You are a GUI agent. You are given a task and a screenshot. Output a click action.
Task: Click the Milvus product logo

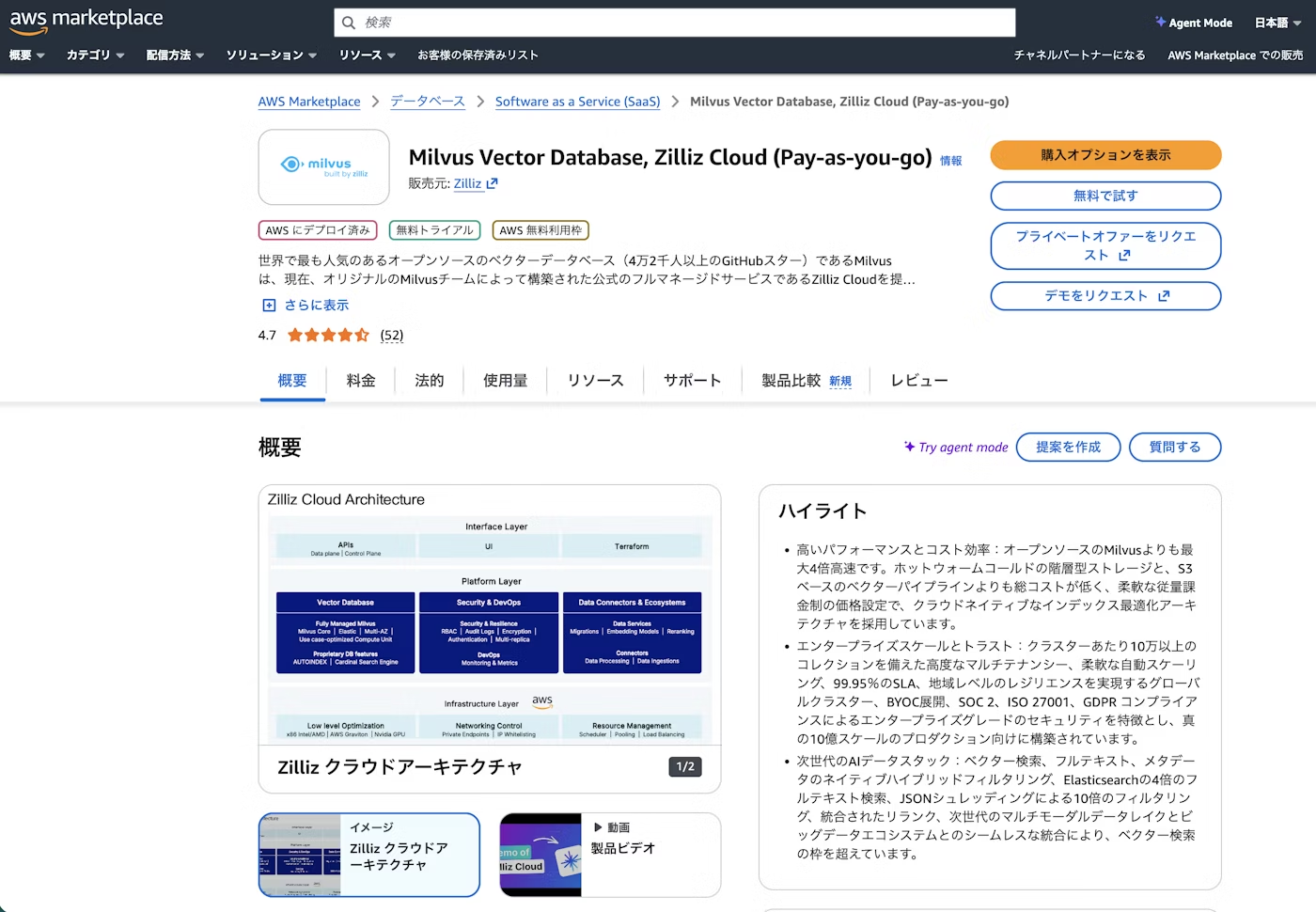click(323, 167)
